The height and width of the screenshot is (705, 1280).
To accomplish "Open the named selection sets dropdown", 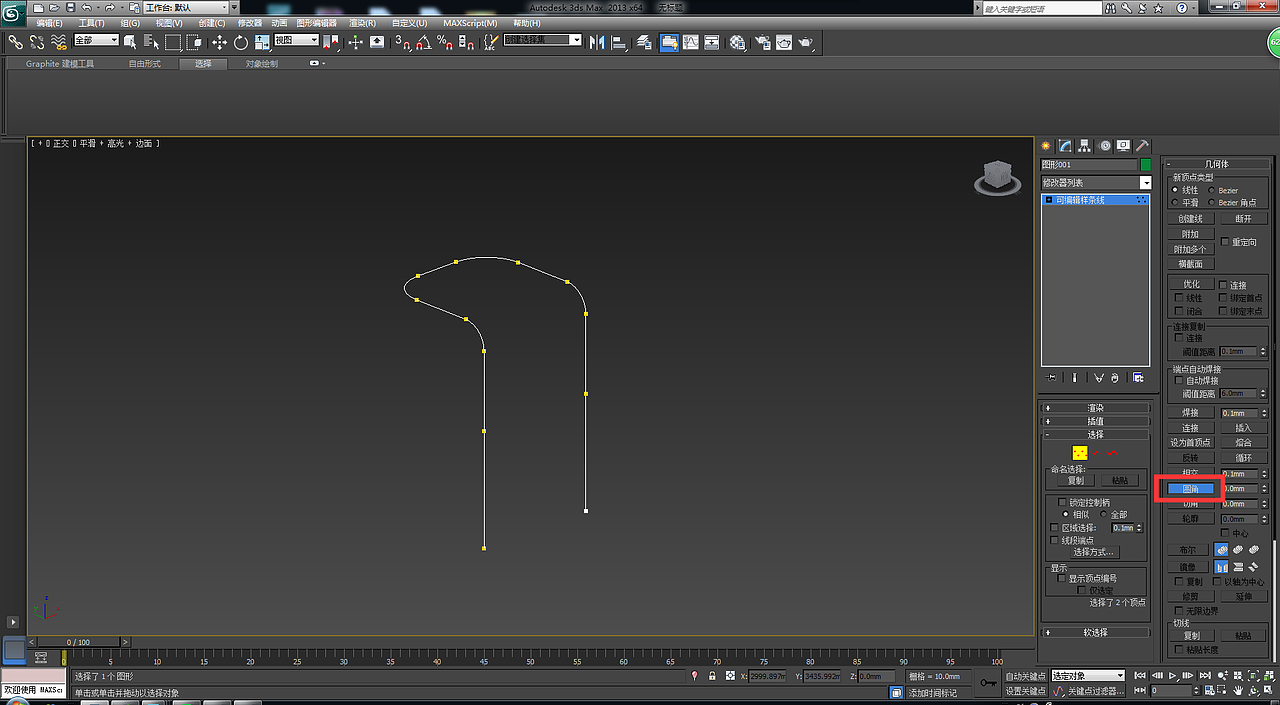I will click(543, 40).
